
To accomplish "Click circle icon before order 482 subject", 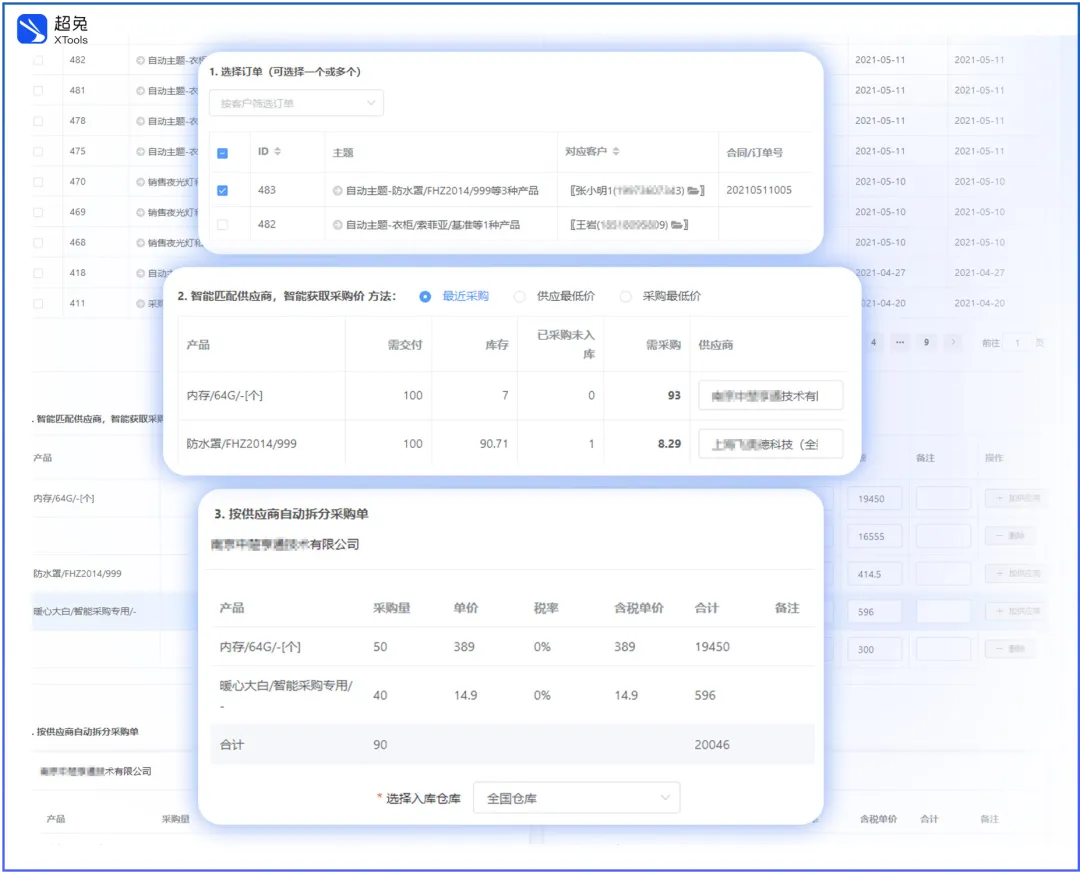I will click(x=338, y=225).
